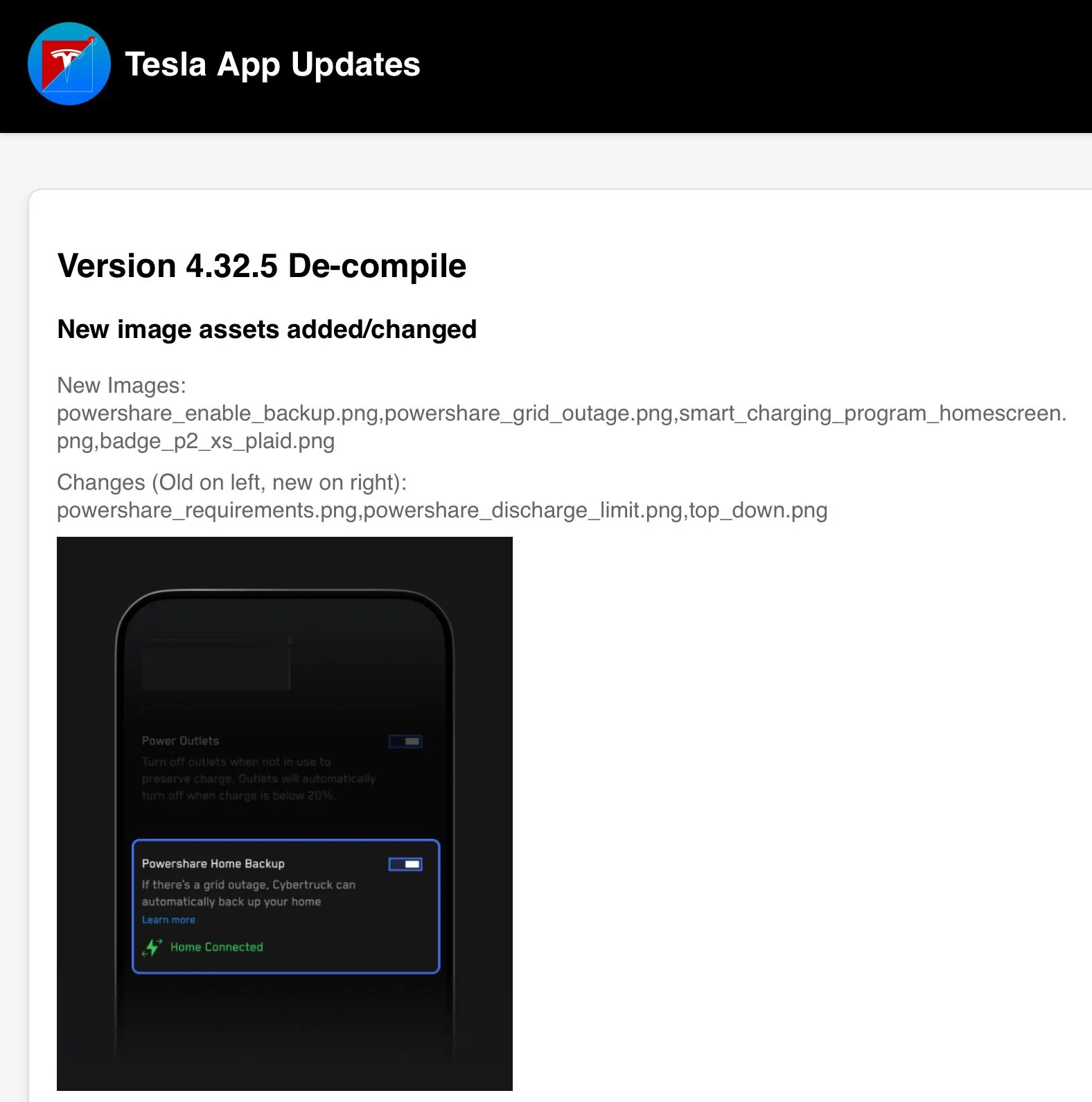Open the Powershare phone screenshot image

(x=285, y=814)
